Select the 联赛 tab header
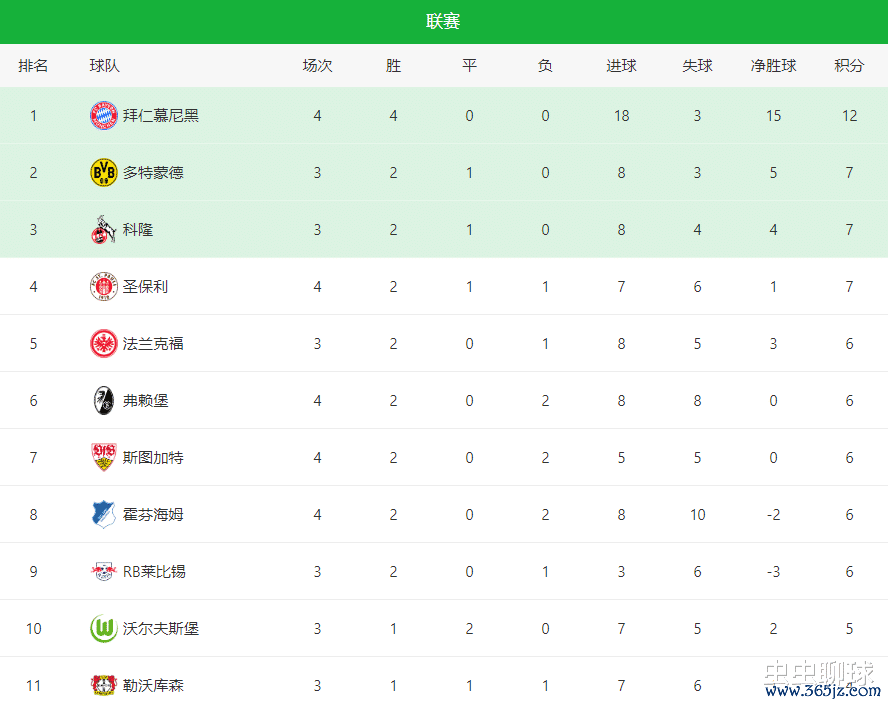This screenshot has width=888, height=706. (444, 22)
